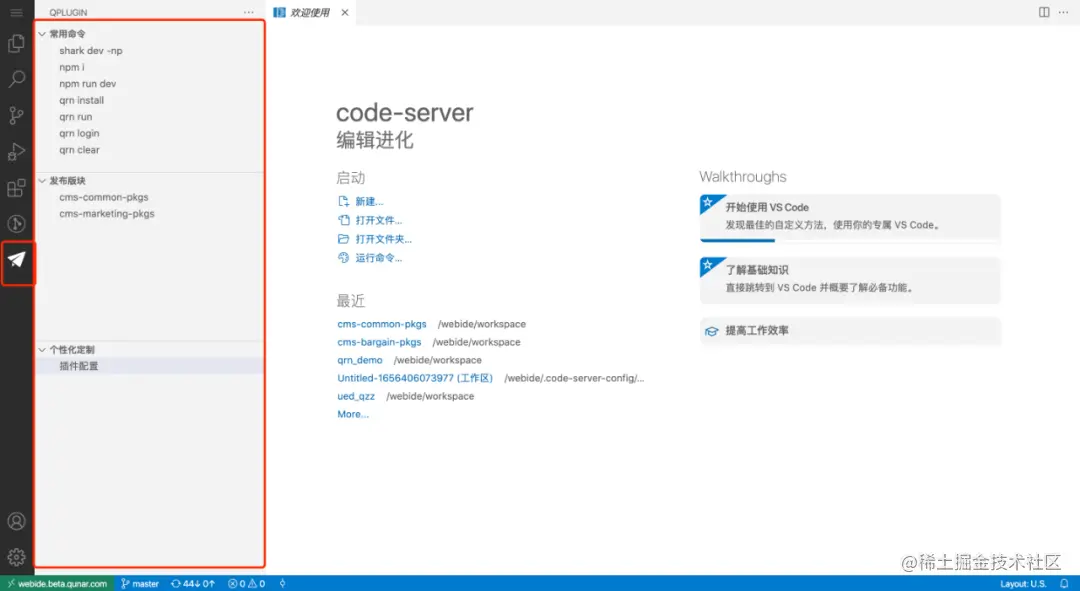Screen dimensions: 1080x591
Task: Click the master branch in status bar
Action: tap(140, 583)
